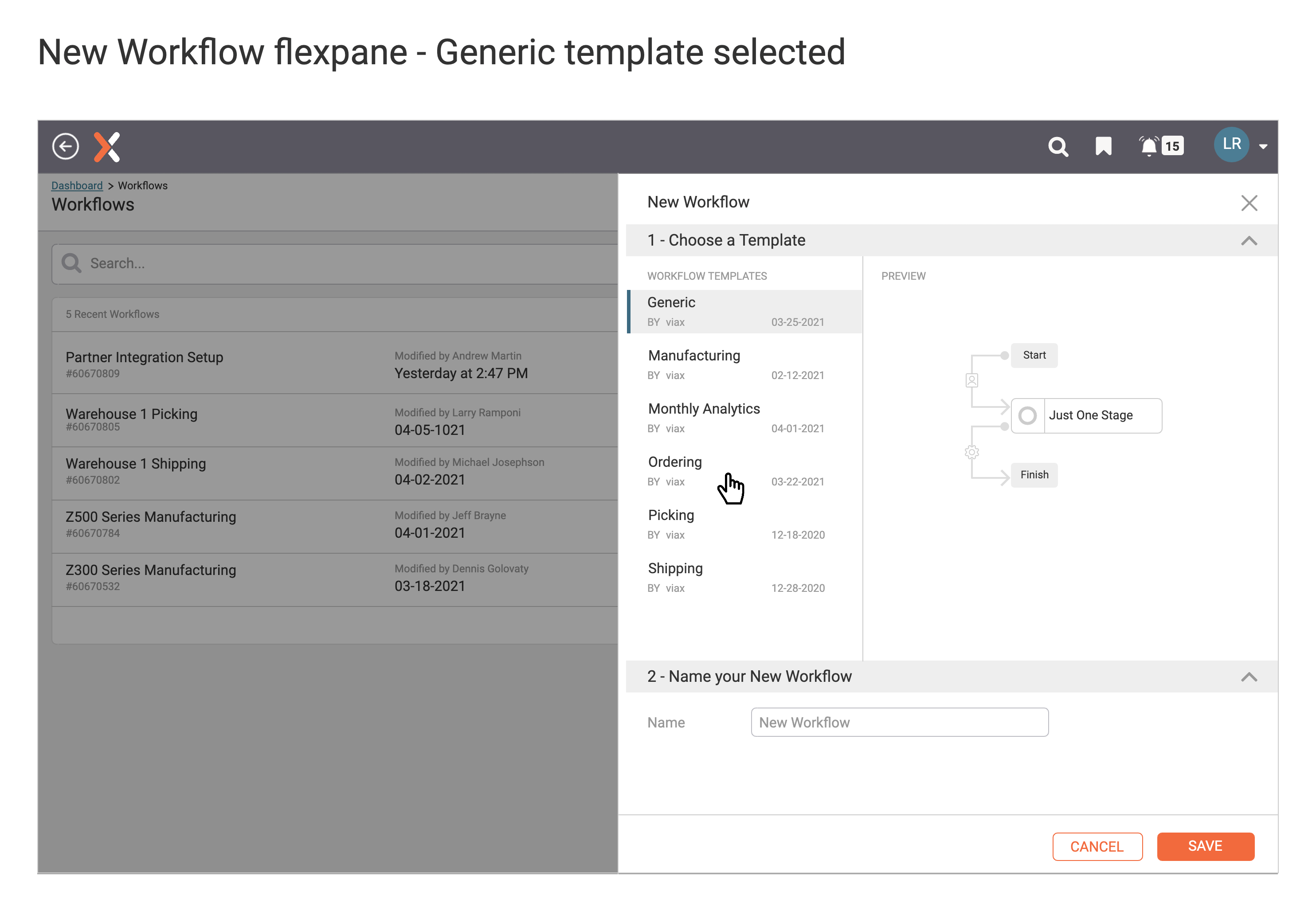1316x923 pixels.
Task: Select the Manufacturing workflow template
Action: (744, 365)
